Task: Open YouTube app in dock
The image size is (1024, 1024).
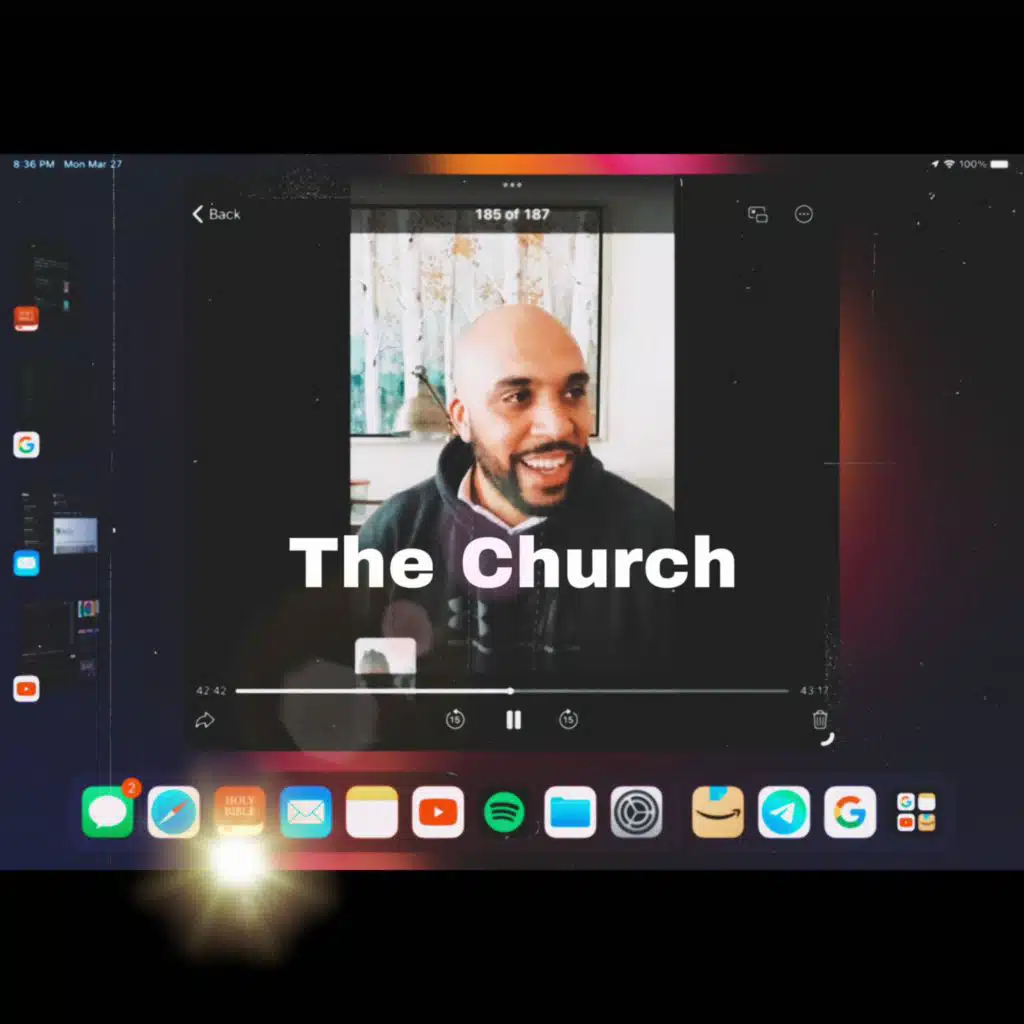Action: tap(438, 812)
